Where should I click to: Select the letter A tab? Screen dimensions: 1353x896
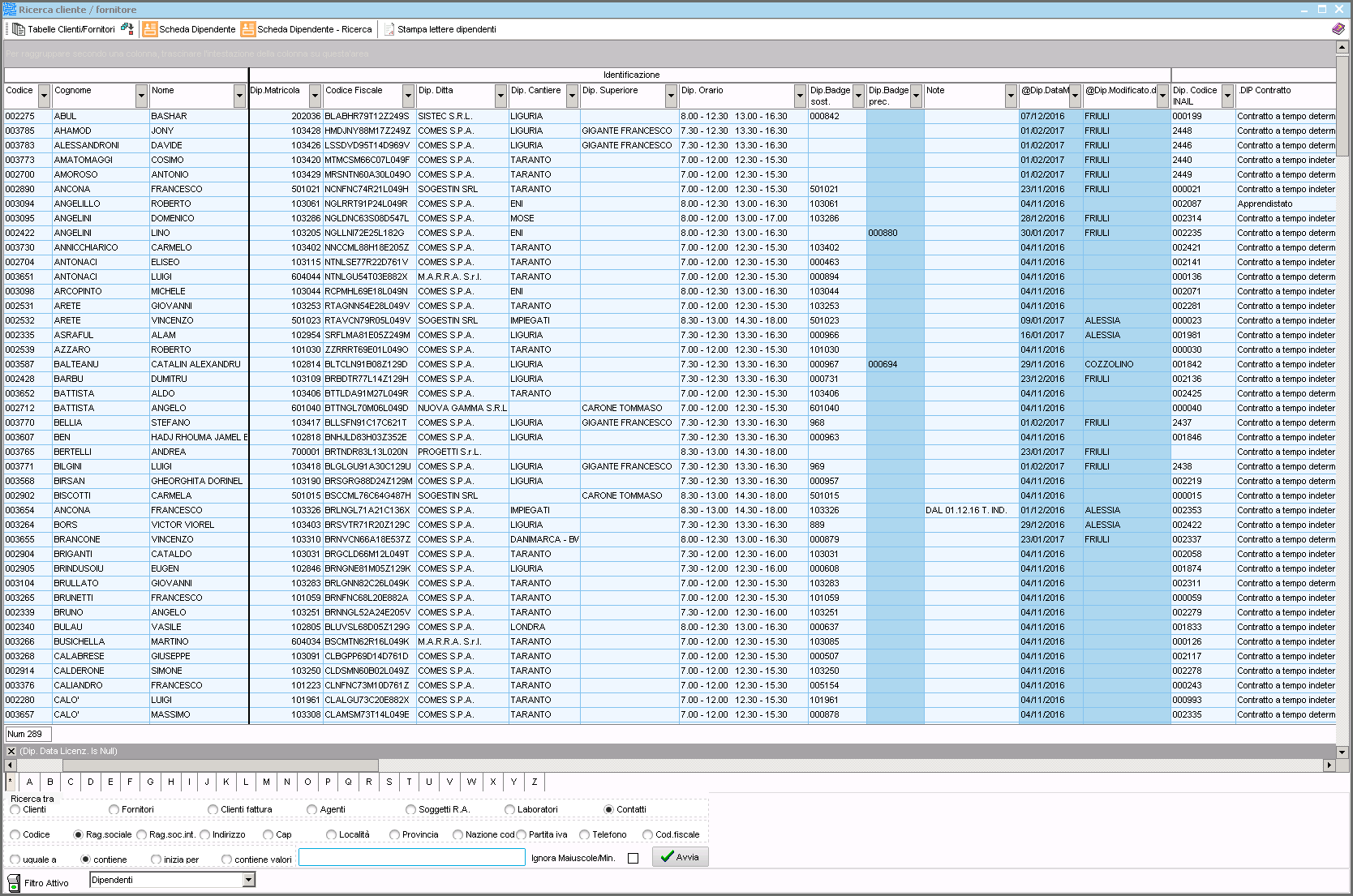point(30,782)
